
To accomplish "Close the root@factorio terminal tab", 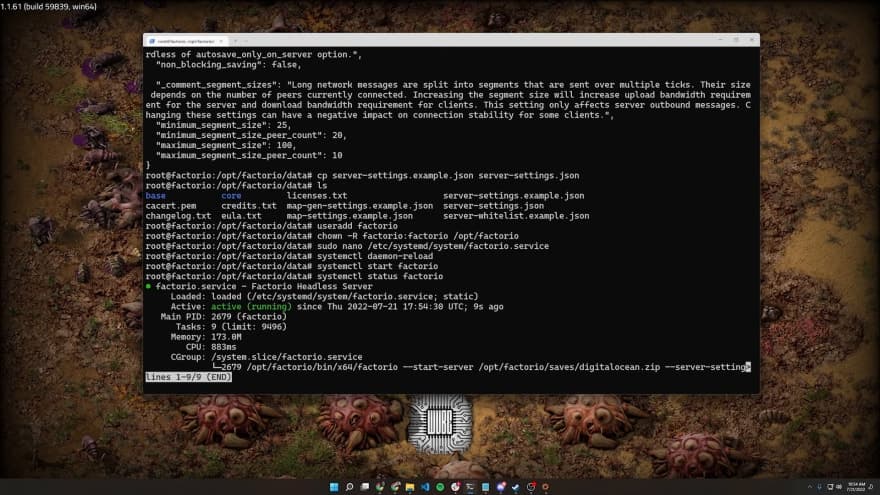I will point(221,41).
